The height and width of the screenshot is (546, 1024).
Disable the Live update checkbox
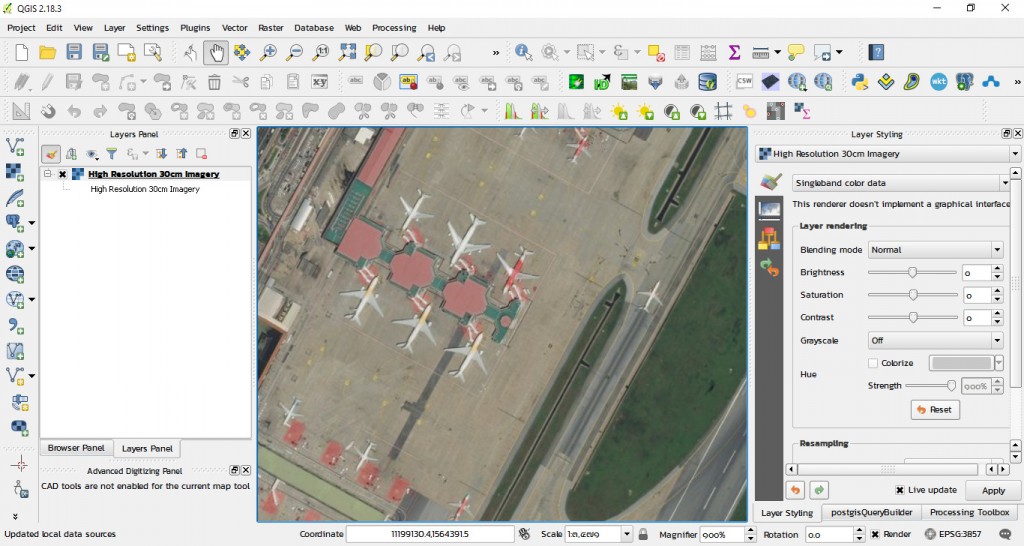tap(900, 490)
